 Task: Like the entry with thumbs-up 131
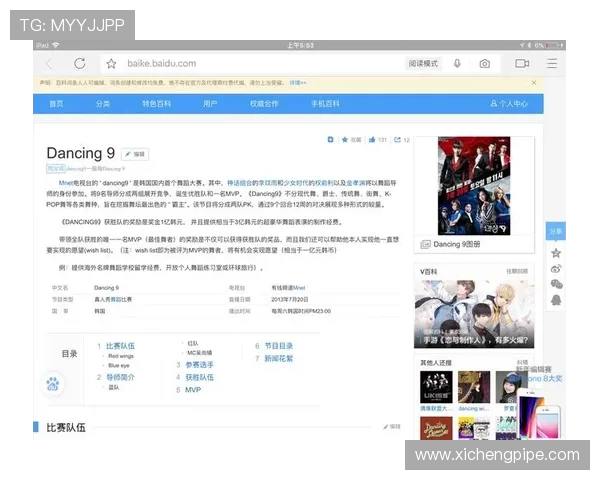[x=378, y=140]
